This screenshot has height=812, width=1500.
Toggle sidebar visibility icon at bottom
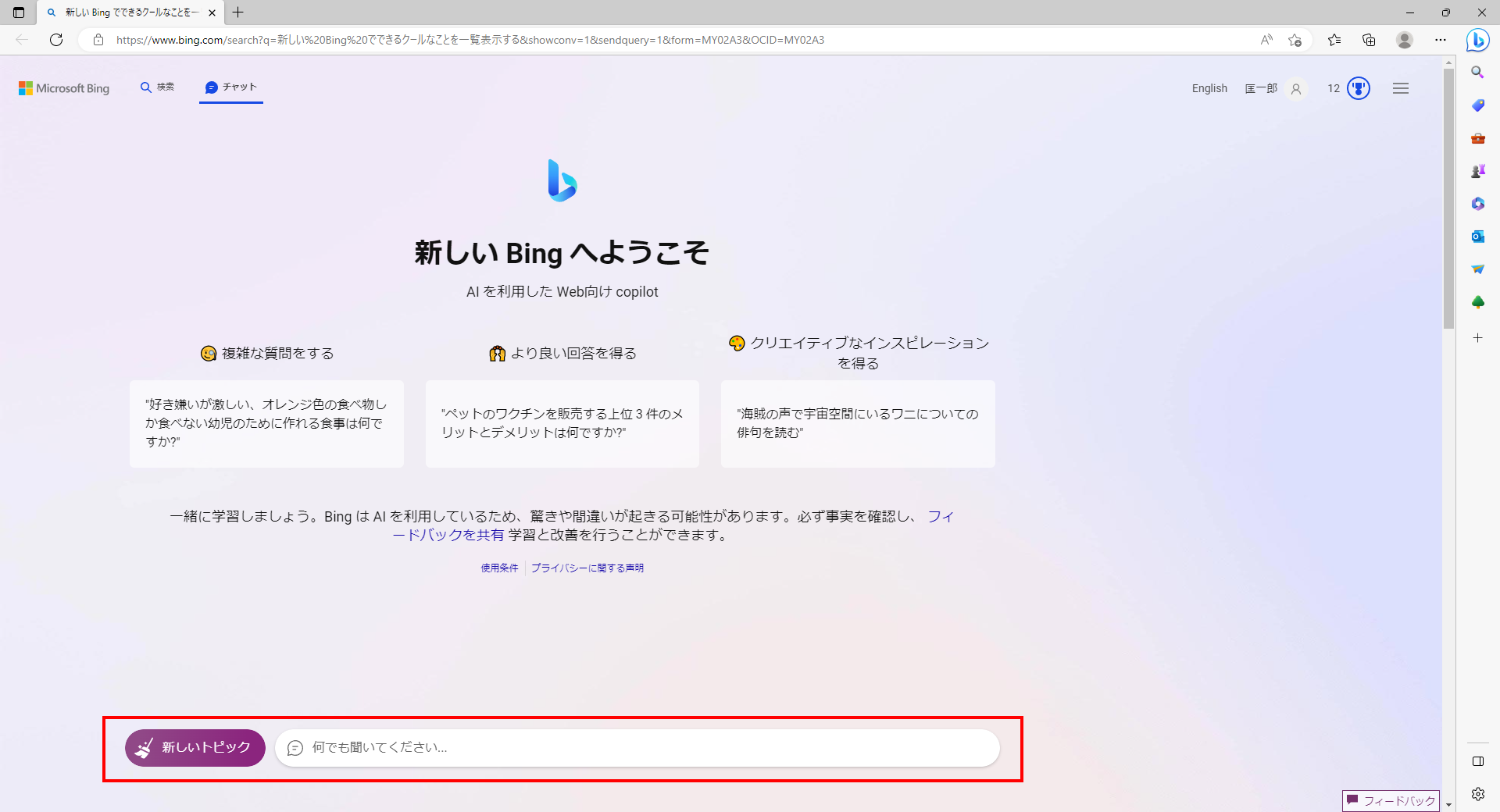(1477, 761)
